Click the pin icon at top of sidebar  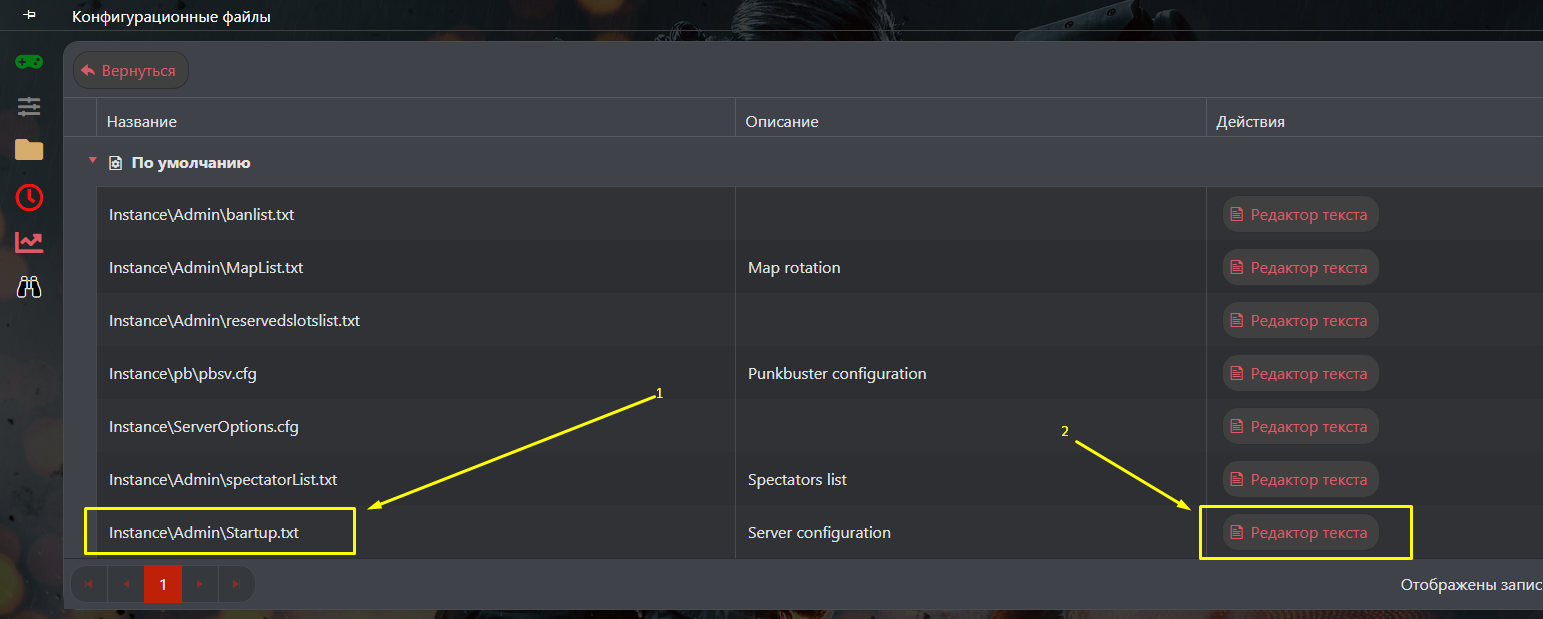[27, 15]
